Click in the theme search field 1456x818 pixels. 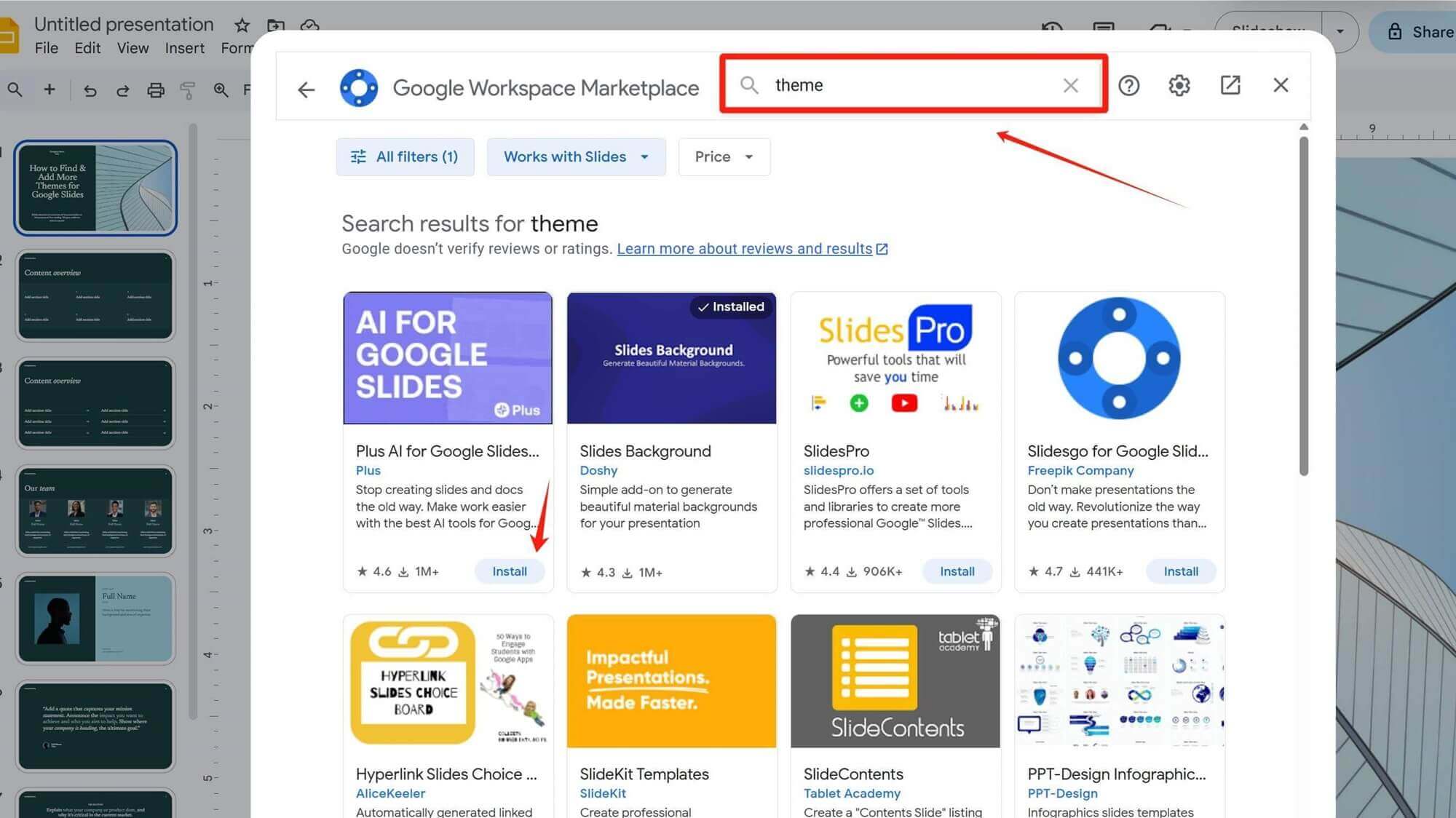[x=914, y=85]
